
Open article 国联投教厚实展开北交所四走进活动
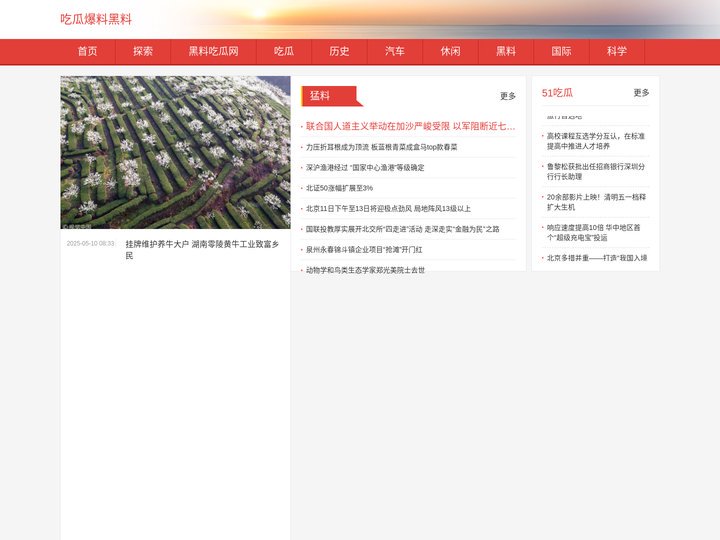click(x=402, y=229)
